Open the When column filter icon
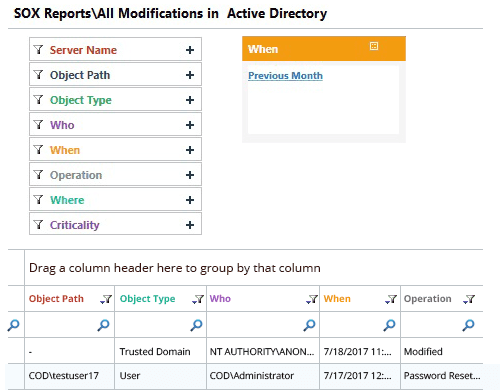Image resolution: width=500 pixels, height=390 pixels. pos(391,299)
